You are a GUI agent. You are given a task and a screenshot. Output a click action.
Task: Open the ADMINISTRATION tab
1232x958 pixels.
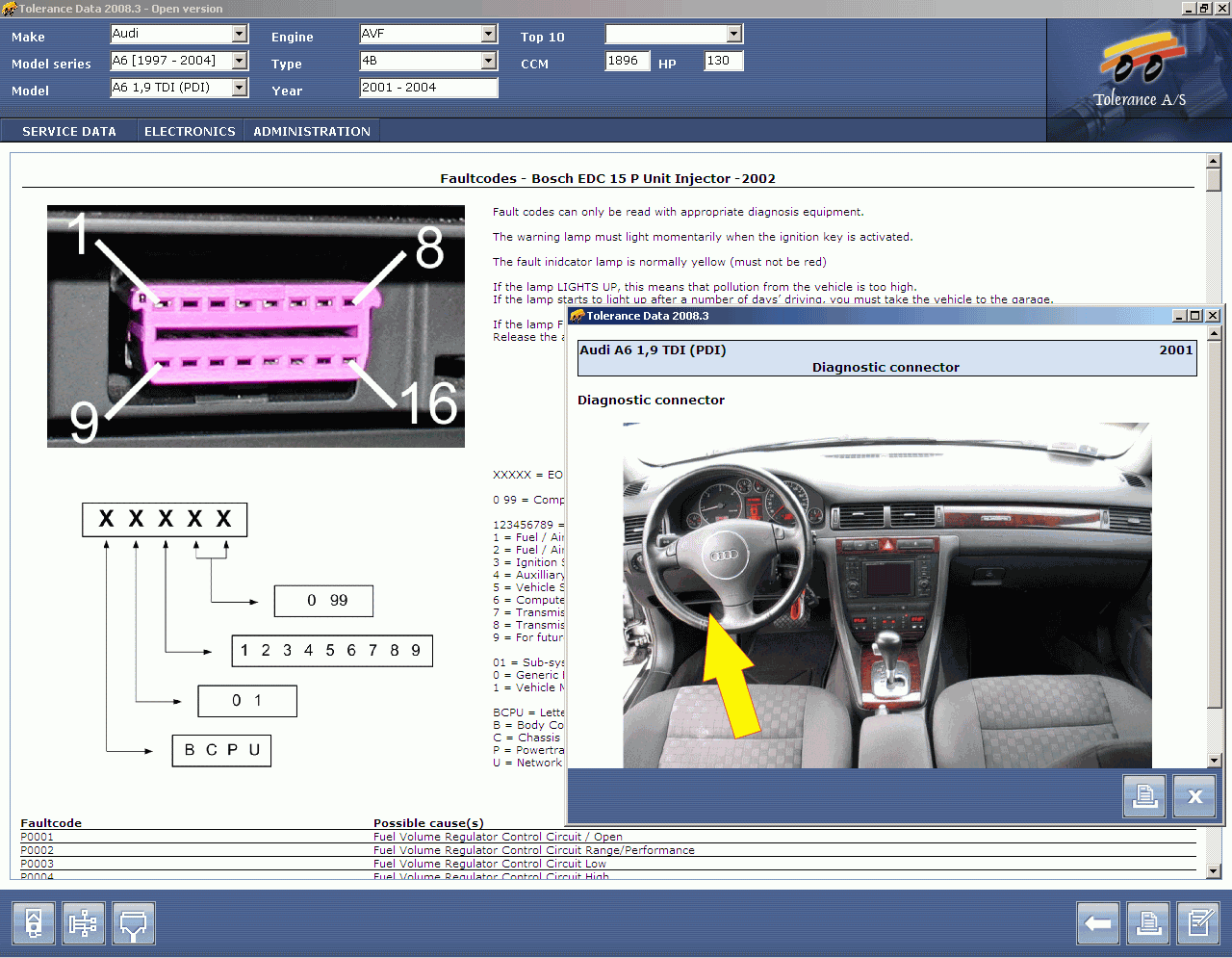(x=312, y=131)
